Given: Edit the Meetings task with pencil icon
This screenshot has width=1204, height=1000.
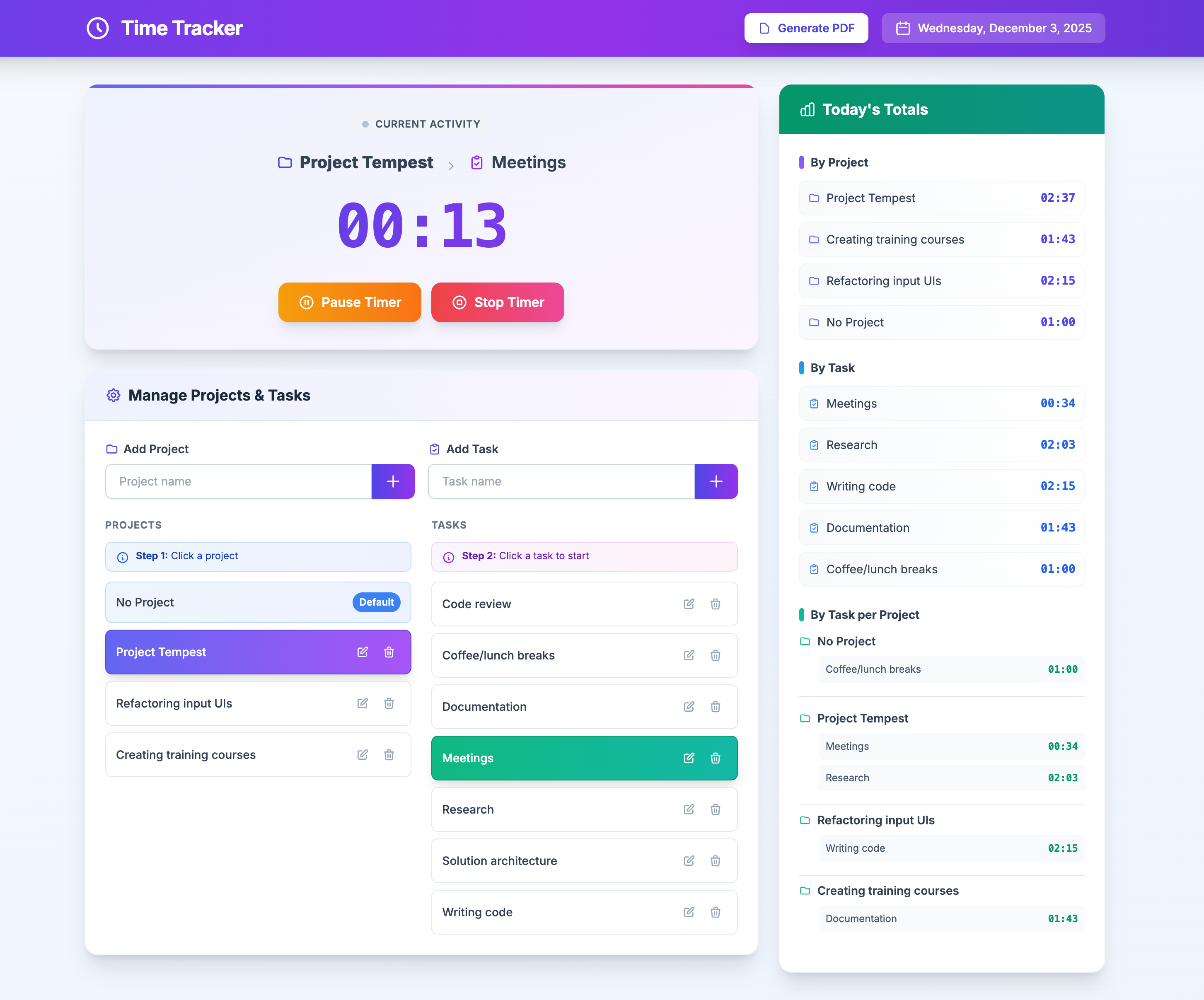Looking at the screenshot, I should coord(689,758).
